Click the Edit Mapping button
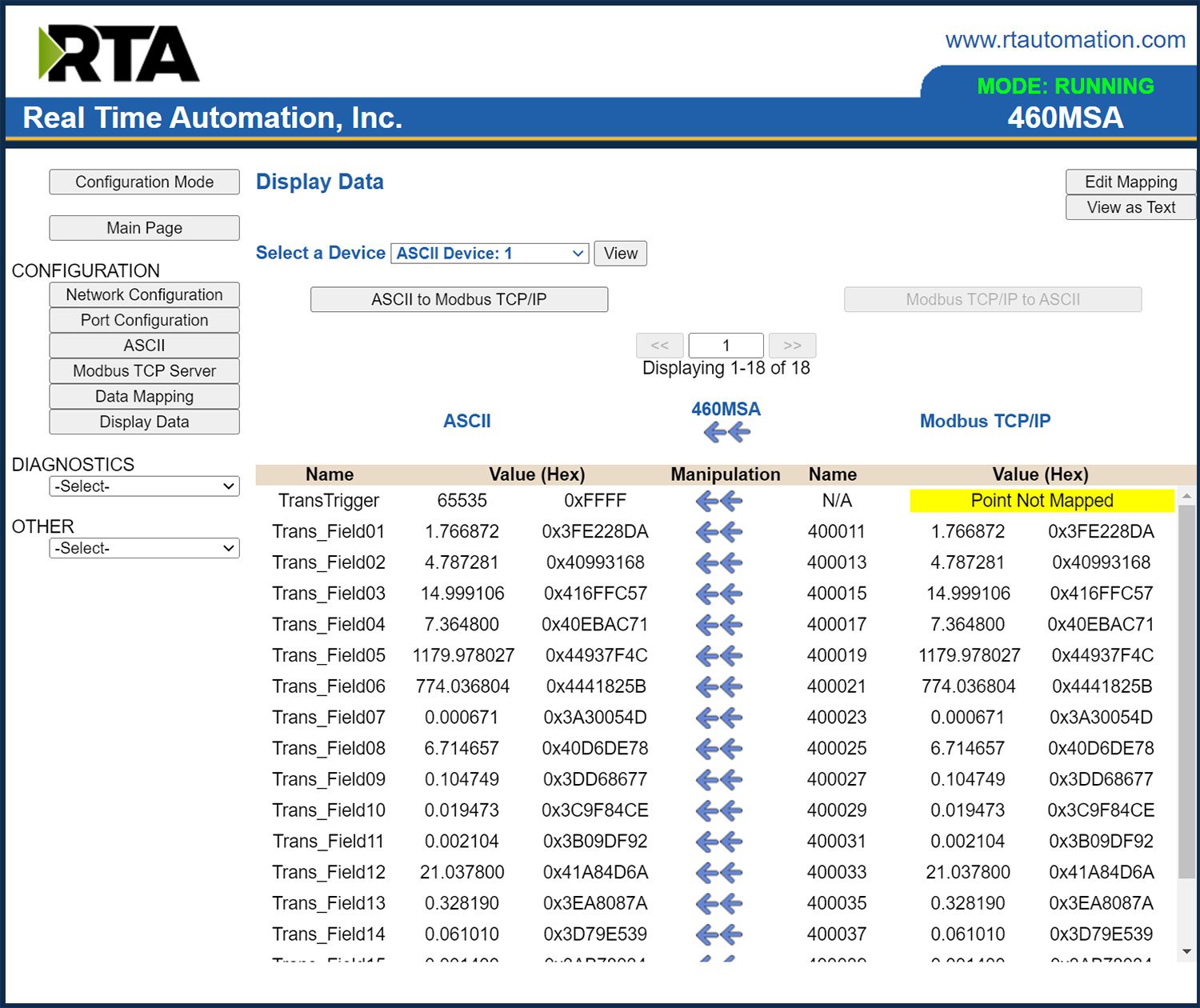Screen dimensions: 1200x1008 1130,182
